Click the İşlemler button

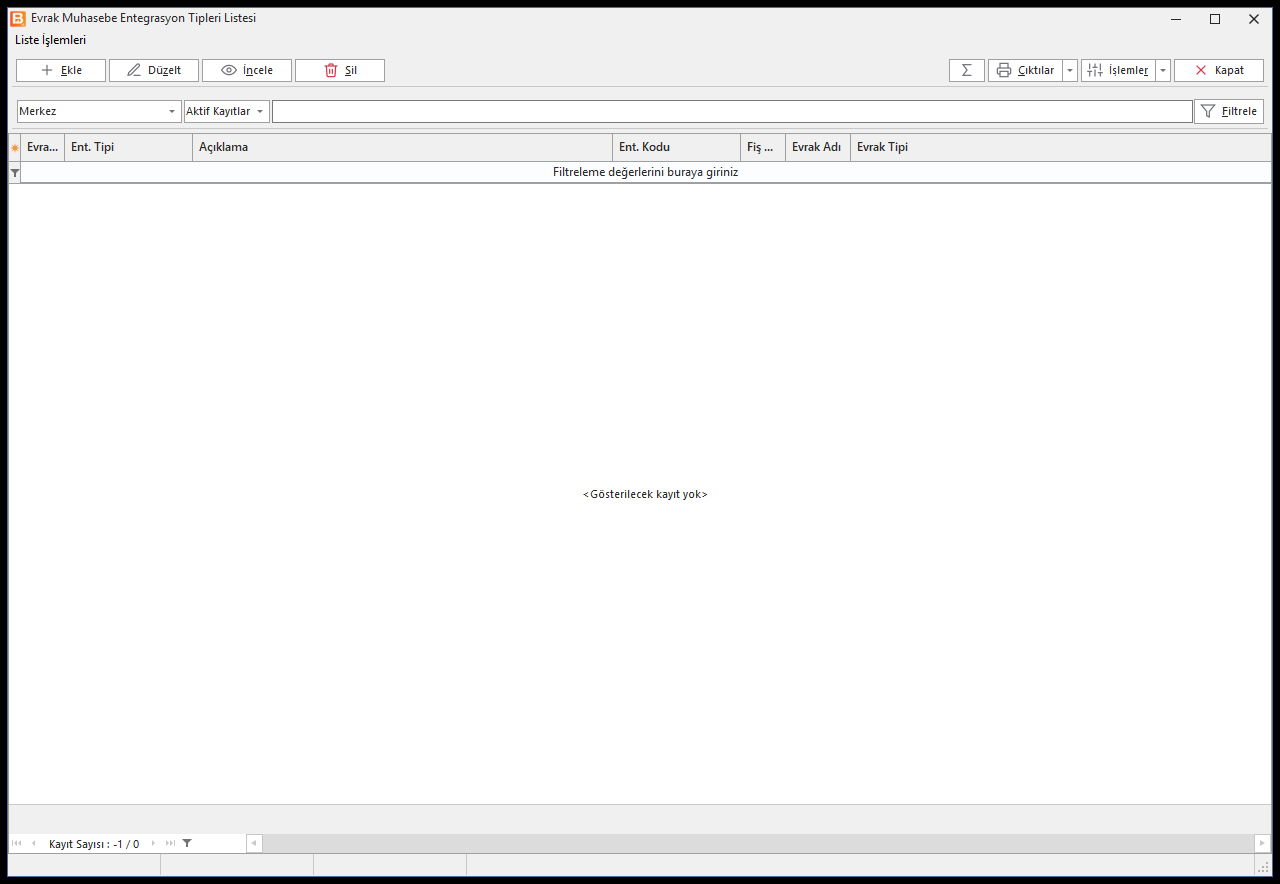tap(1118, 70)
